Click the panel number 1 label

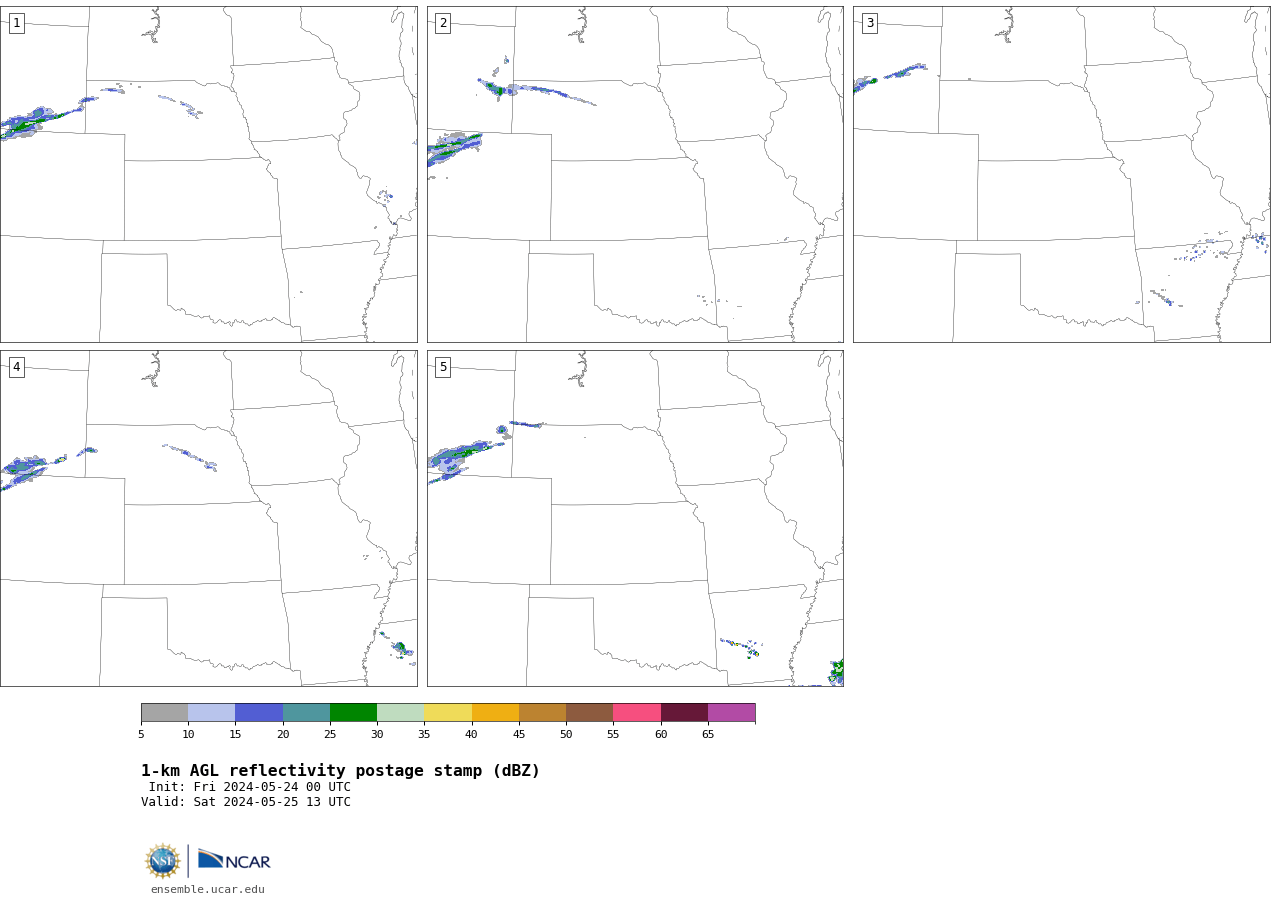click(x=16, y=23)
